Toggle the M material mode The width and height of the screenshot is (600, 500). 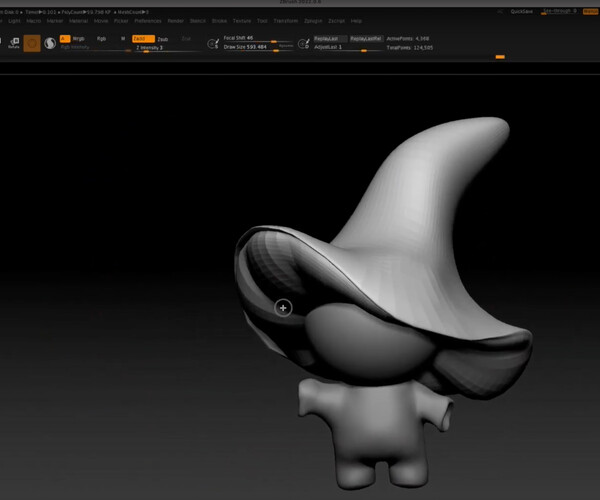click(123, 39)
